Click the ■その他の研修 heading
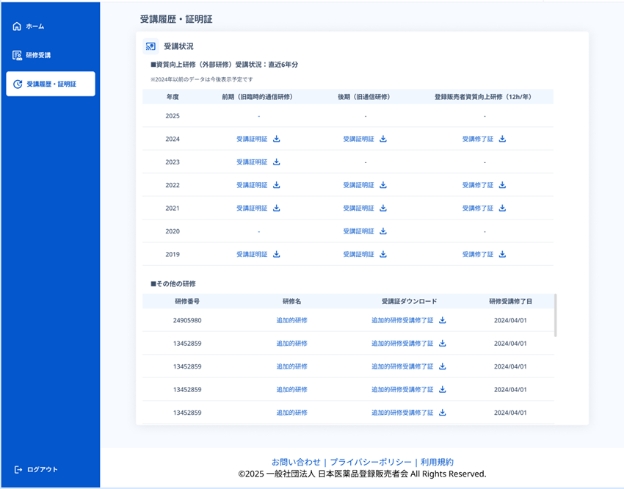 tap(173, 284)
